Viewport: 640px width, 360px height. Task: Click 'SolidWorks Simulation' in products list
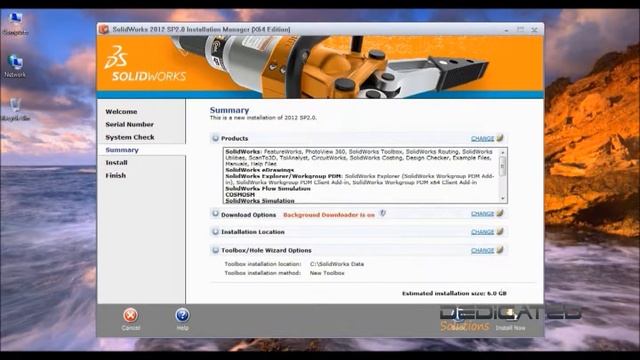pos(260,200)
